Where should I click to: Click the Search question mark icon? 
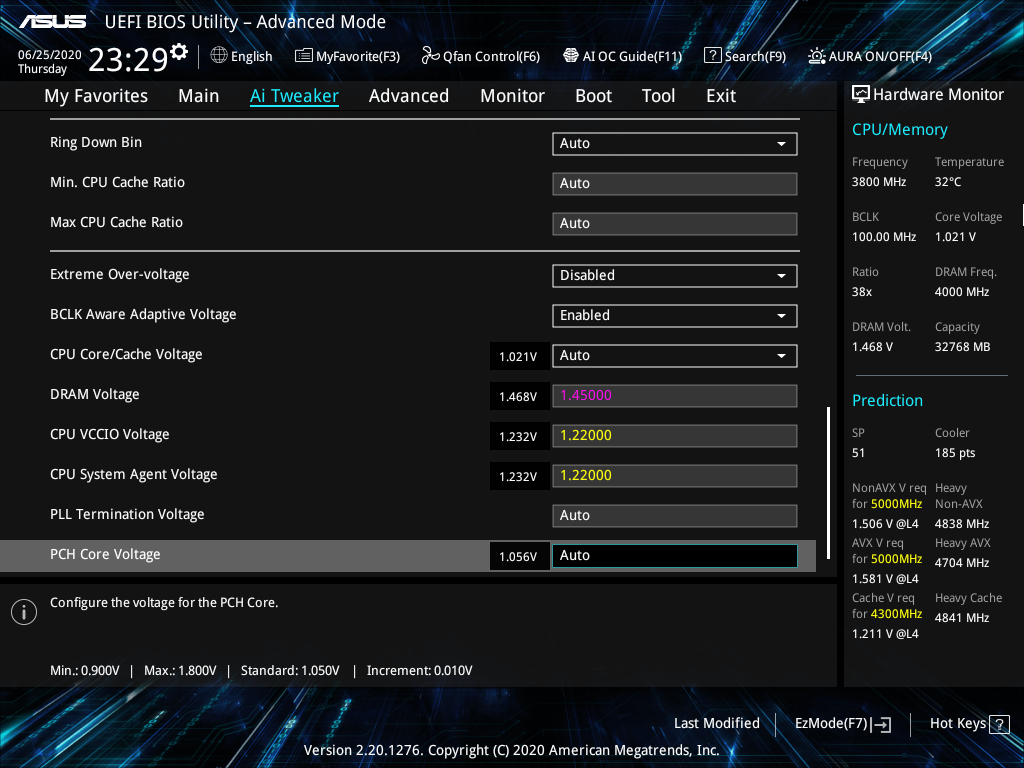click(x=712, y=56)
